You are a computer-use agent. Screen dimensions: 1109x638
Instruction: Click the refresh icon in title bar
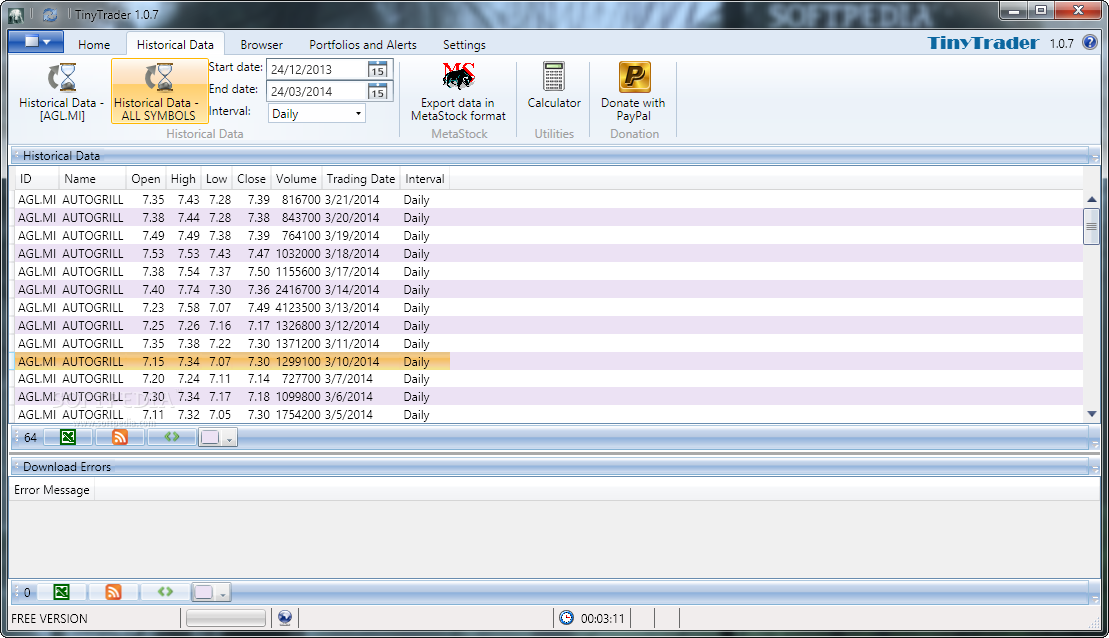pos(50,14)
